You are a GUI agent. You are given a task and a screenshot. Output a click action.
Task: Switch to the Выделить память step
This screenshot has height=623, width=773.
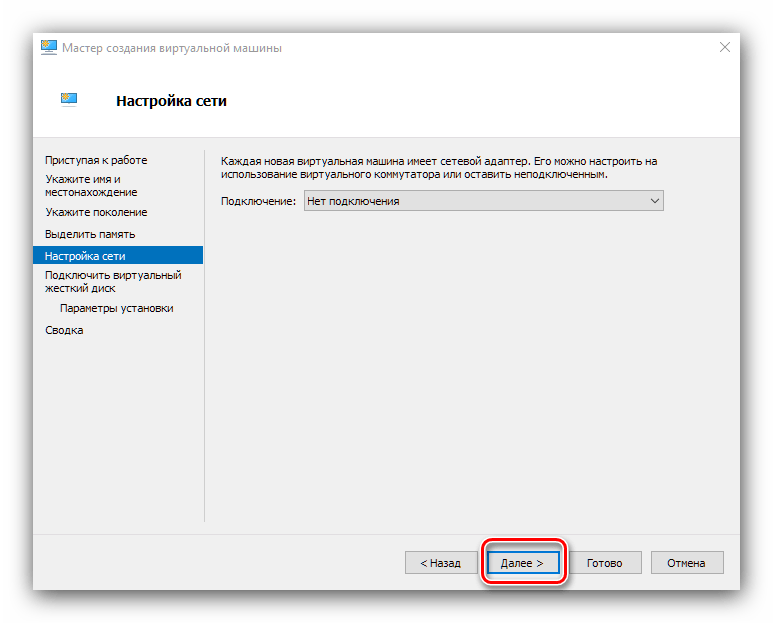click(x=90, y=234)
